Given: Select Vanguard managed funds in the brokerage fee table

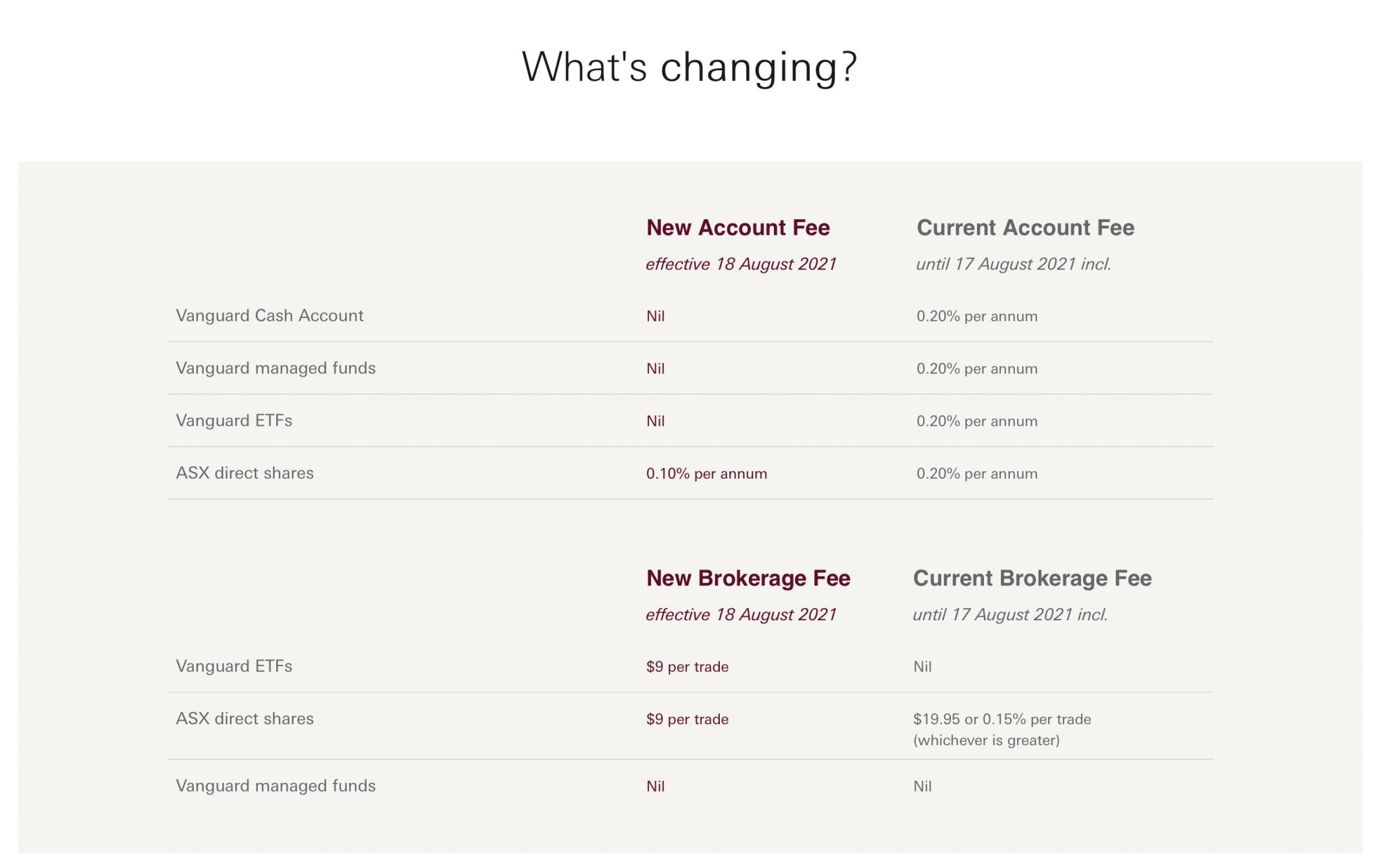Looking at the screenshot, I should pyautogui.click(x=276, y=786).
